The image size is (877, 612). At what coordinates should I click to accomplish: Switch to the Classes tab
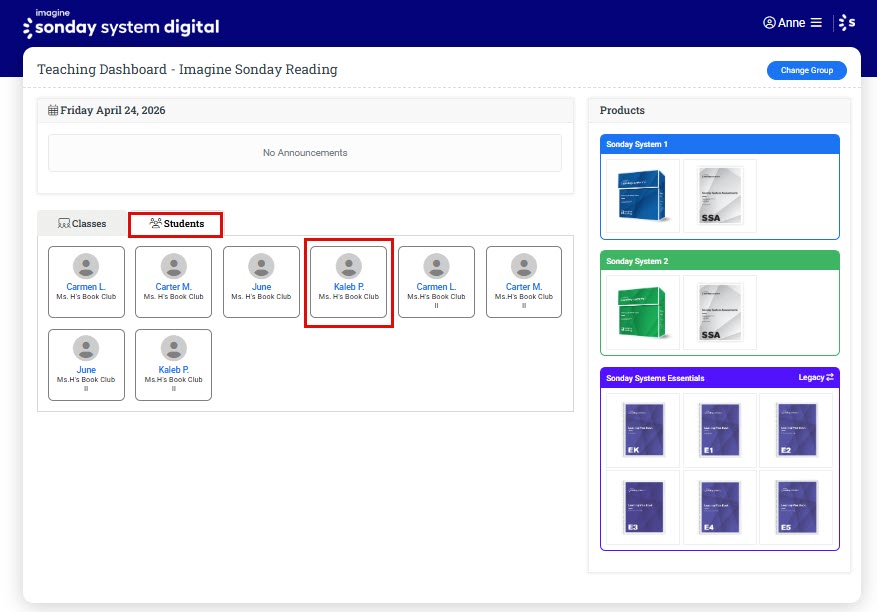82,223
